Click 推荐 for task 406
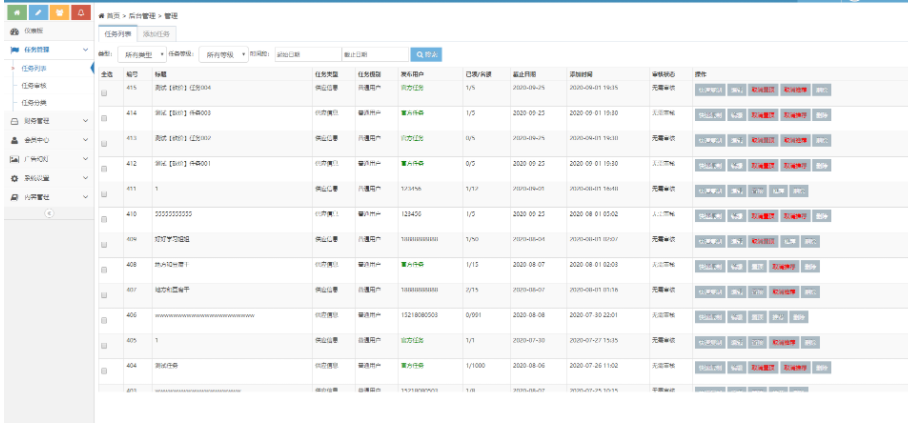The height and width of the screenshot is (423, 908). click(777, 317)
